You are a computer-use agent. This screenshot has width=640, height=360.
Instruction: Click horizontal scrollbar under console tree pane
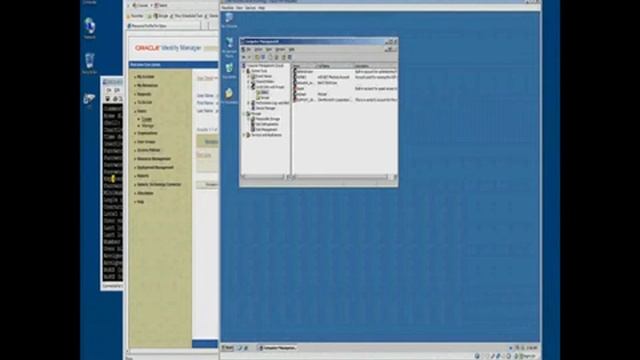coord(264,177)
